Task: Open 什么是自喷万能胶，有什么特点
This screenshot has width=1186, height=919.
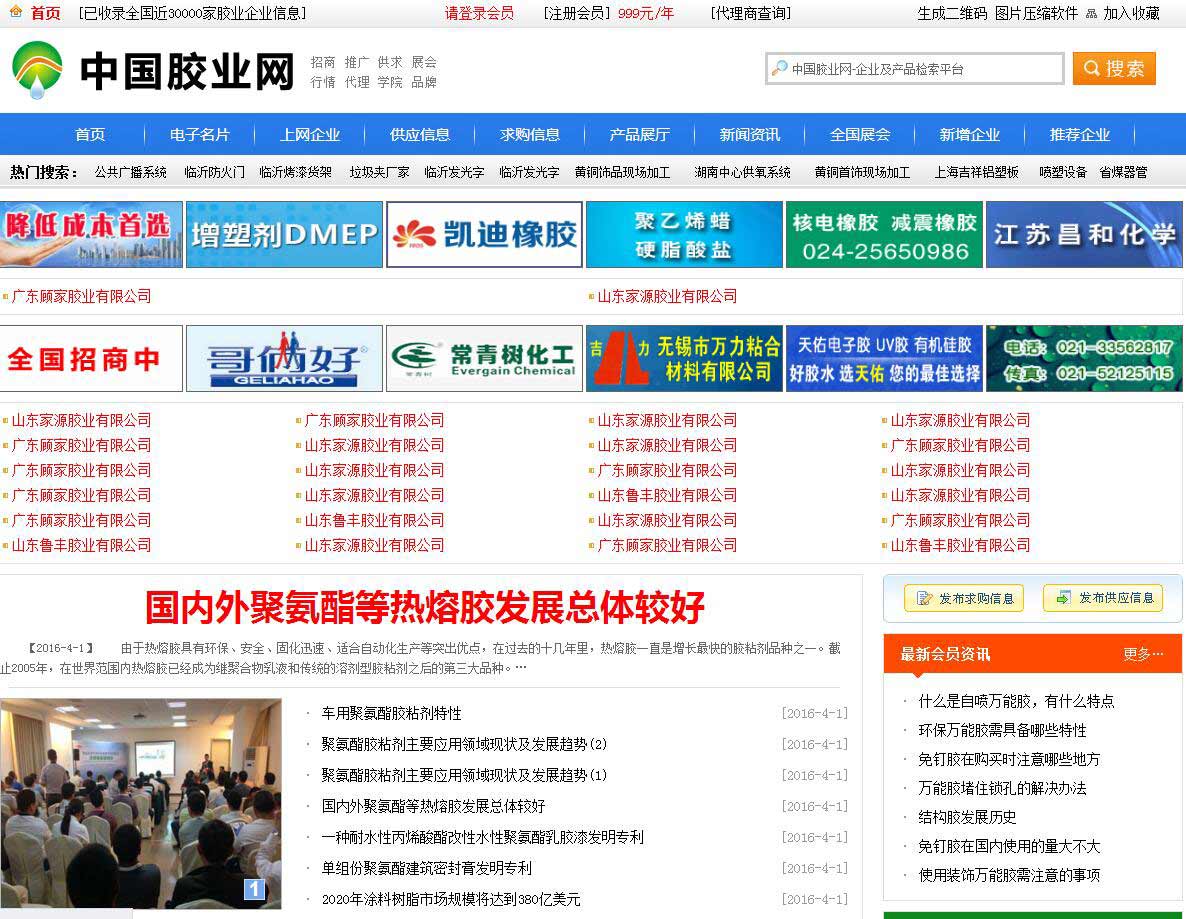Action: pos(1016,701)
